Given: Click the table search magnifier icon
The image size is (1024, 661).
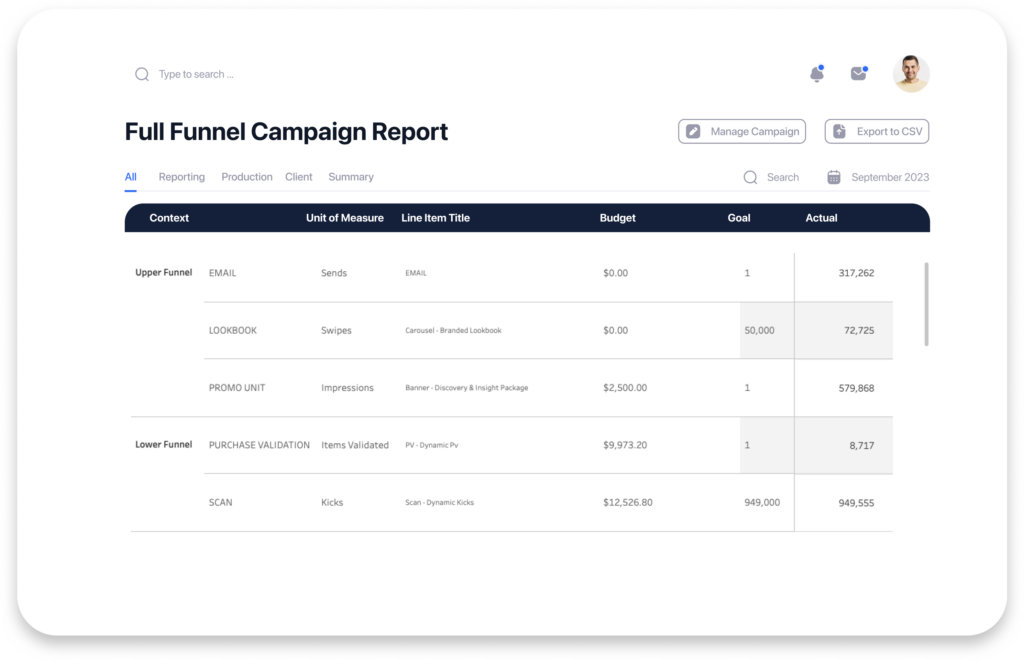Looking at the screenshot, I should click(750, 177).
